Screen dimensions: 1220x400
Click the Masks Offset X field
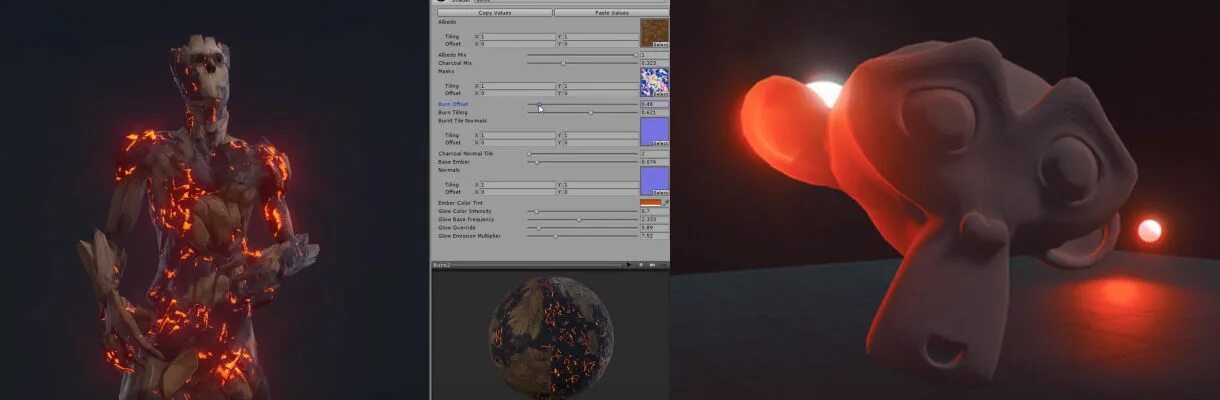517,93
